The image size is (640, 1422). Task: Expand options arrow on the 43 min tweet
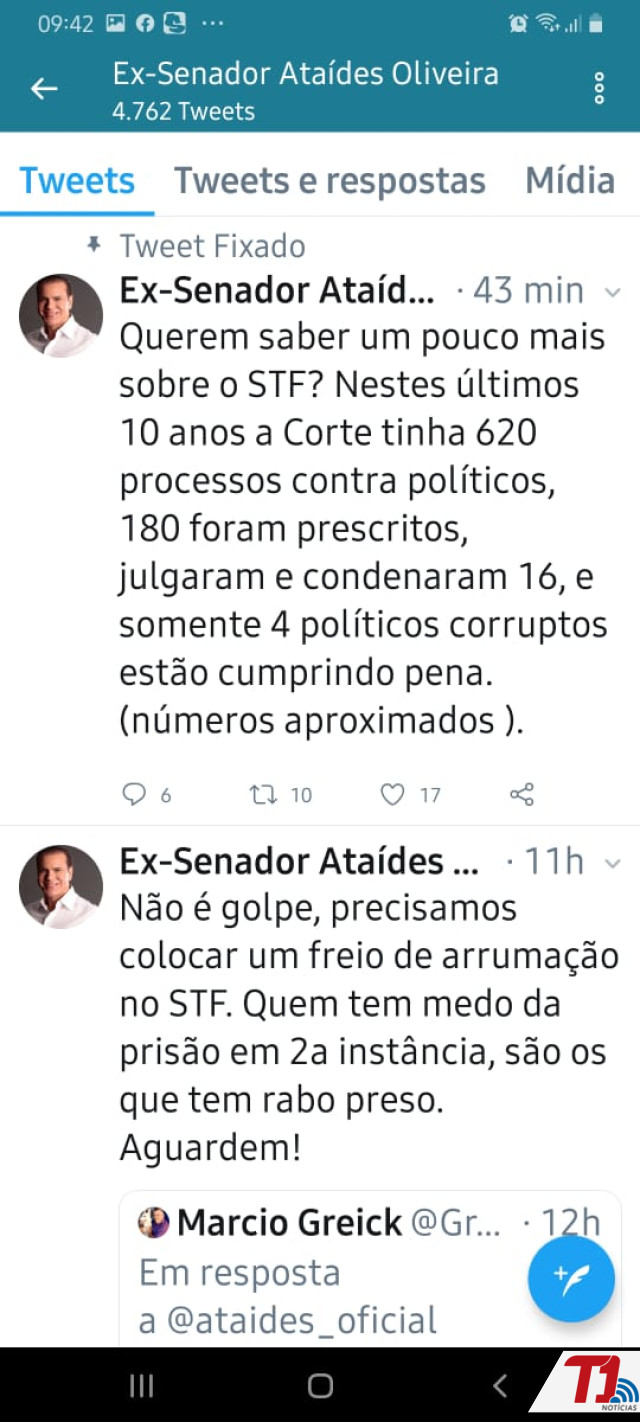click(x=613, y=292)
